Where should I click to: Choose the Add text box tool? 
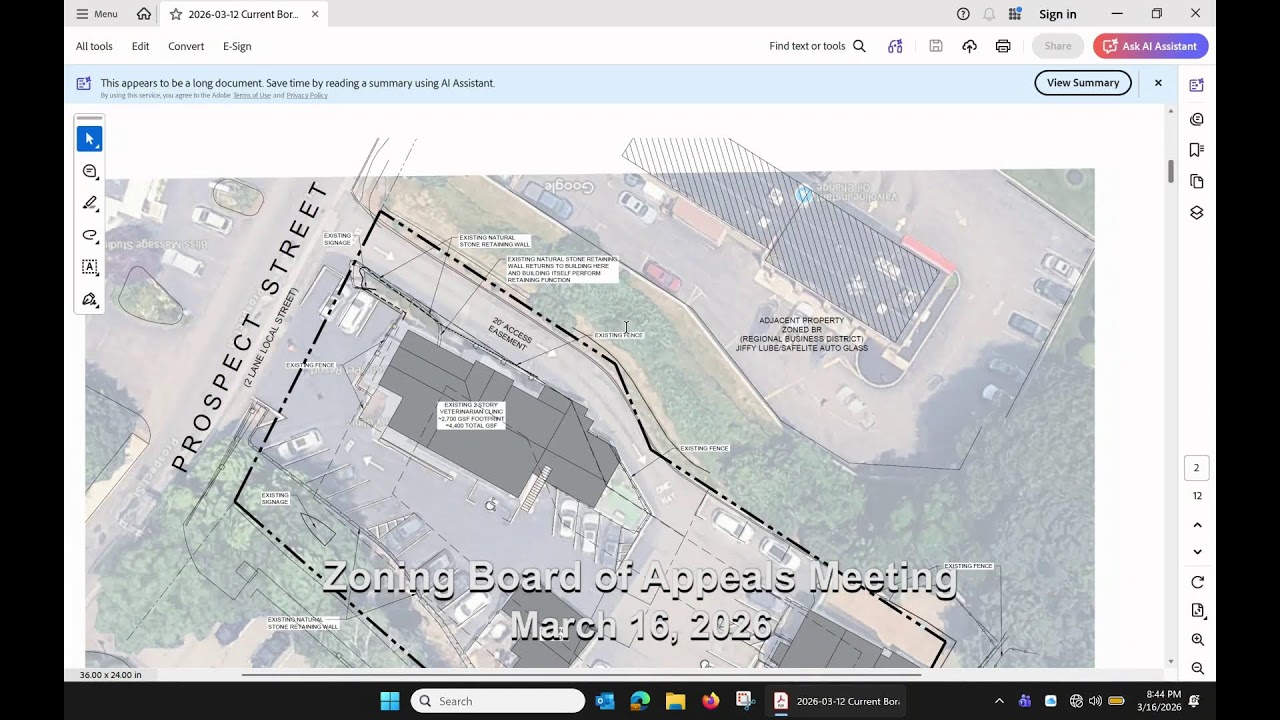click(90, 267)
